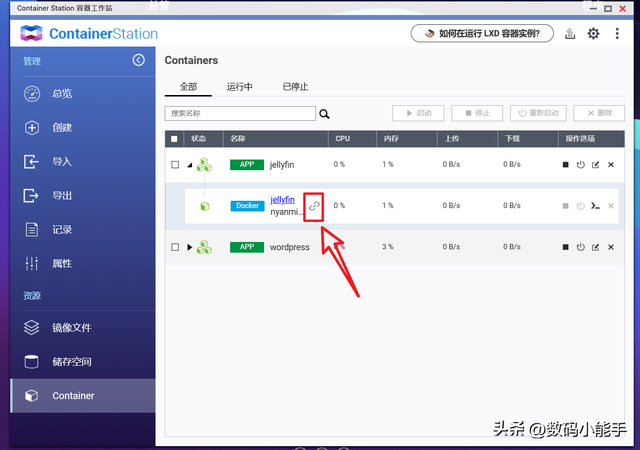Viewport: 640px width, 450px height.
Task: Click wordpress APP cluster status icon
Action: point(204,247)
